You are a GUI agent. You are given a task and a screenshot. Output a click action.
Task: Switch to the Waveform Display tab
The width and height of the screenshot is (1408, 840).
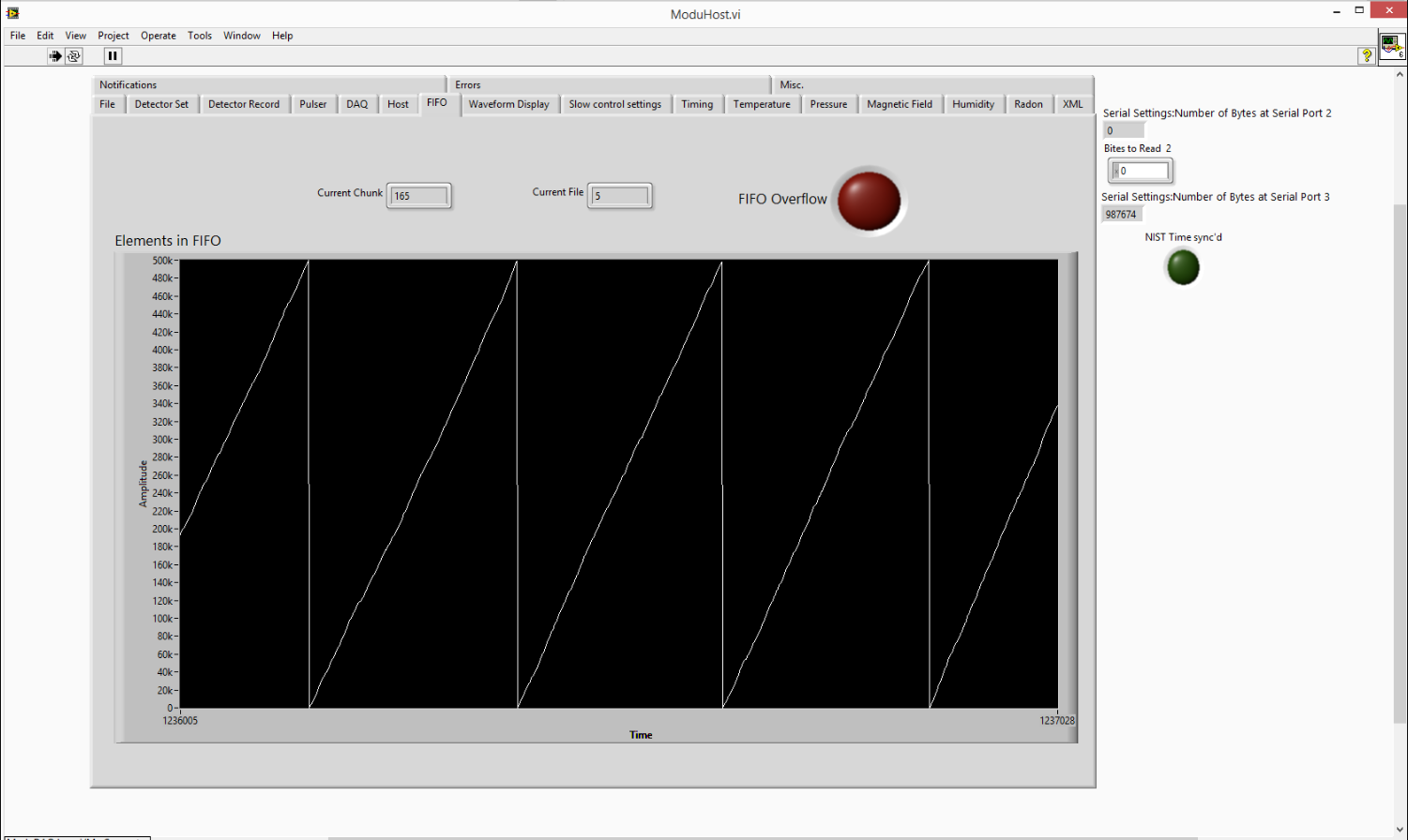coord(508,104)
